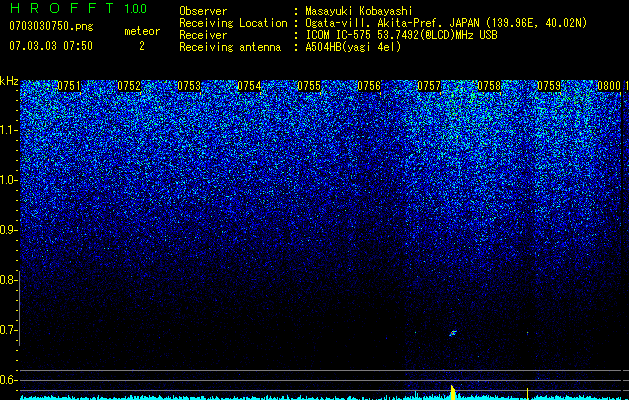The height and width of the screenshot is (400, 629).
Task: Click the 0755 time marker
Action: 309,86
